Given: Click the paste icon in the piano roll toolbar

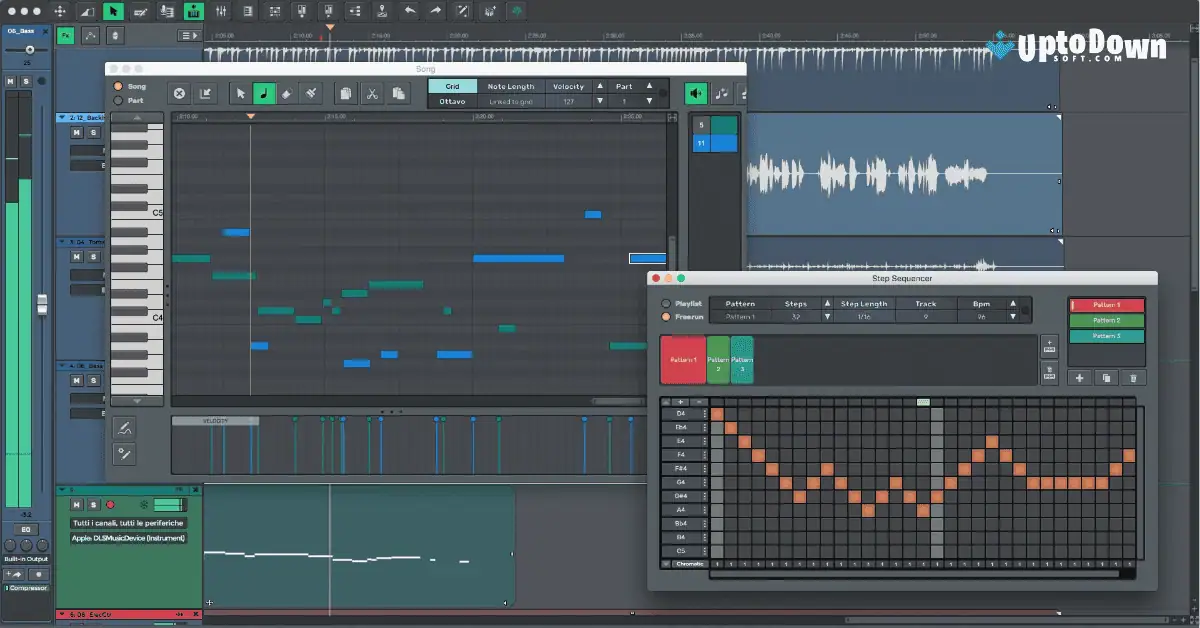Looking at the screenshot, I should pos(397,93).
